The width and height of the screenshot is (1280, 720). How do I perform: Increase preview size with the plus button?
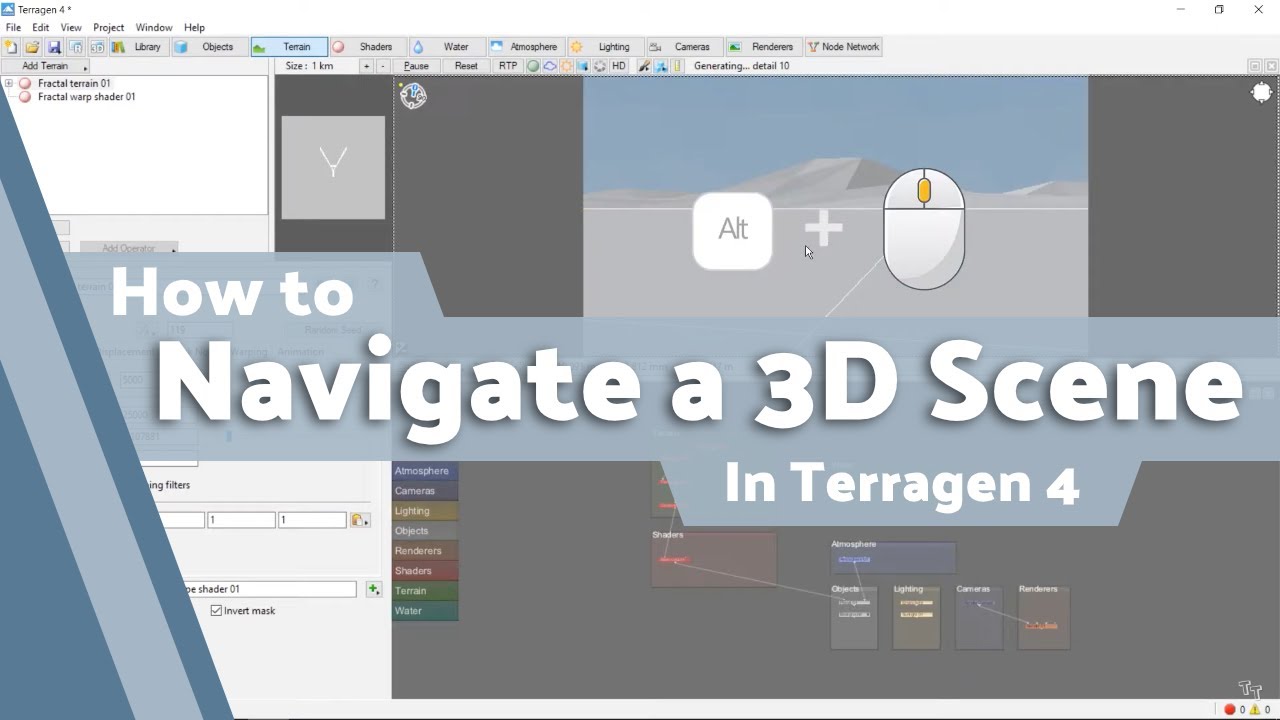pyautogui.click(x=366, y=66)
